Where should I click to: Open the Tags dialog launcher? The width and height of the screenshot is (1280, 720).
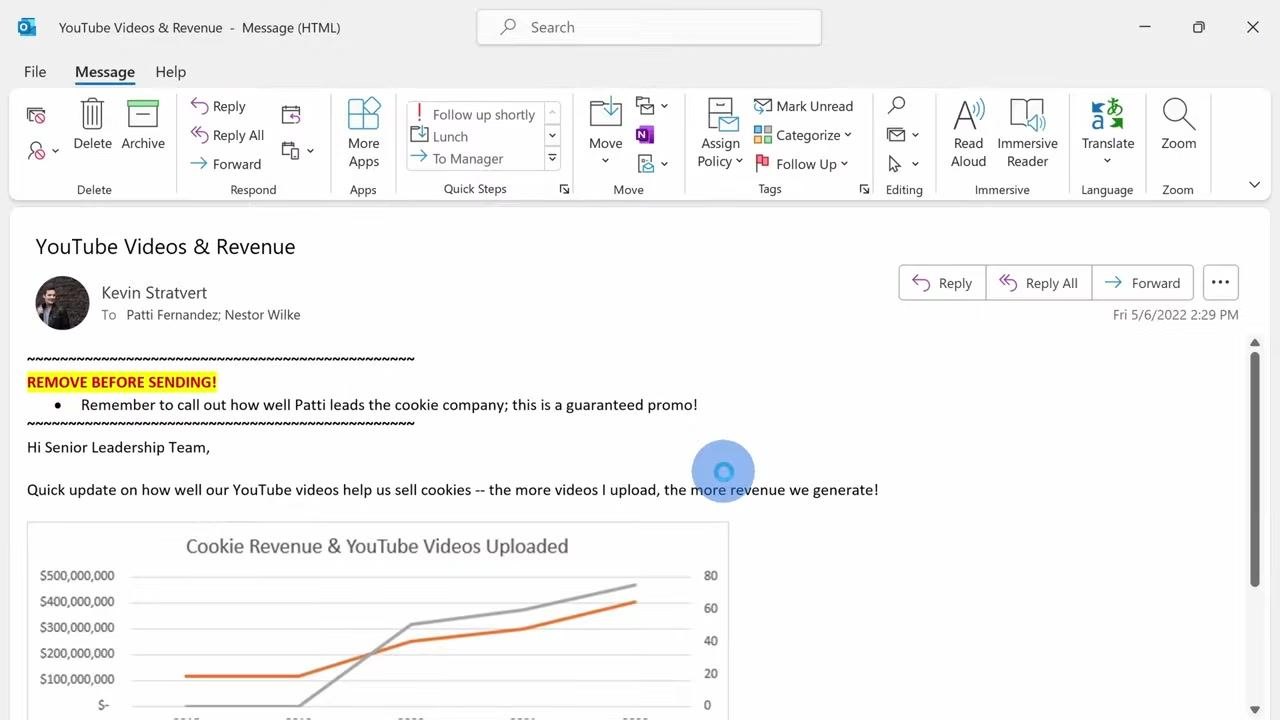864,189
